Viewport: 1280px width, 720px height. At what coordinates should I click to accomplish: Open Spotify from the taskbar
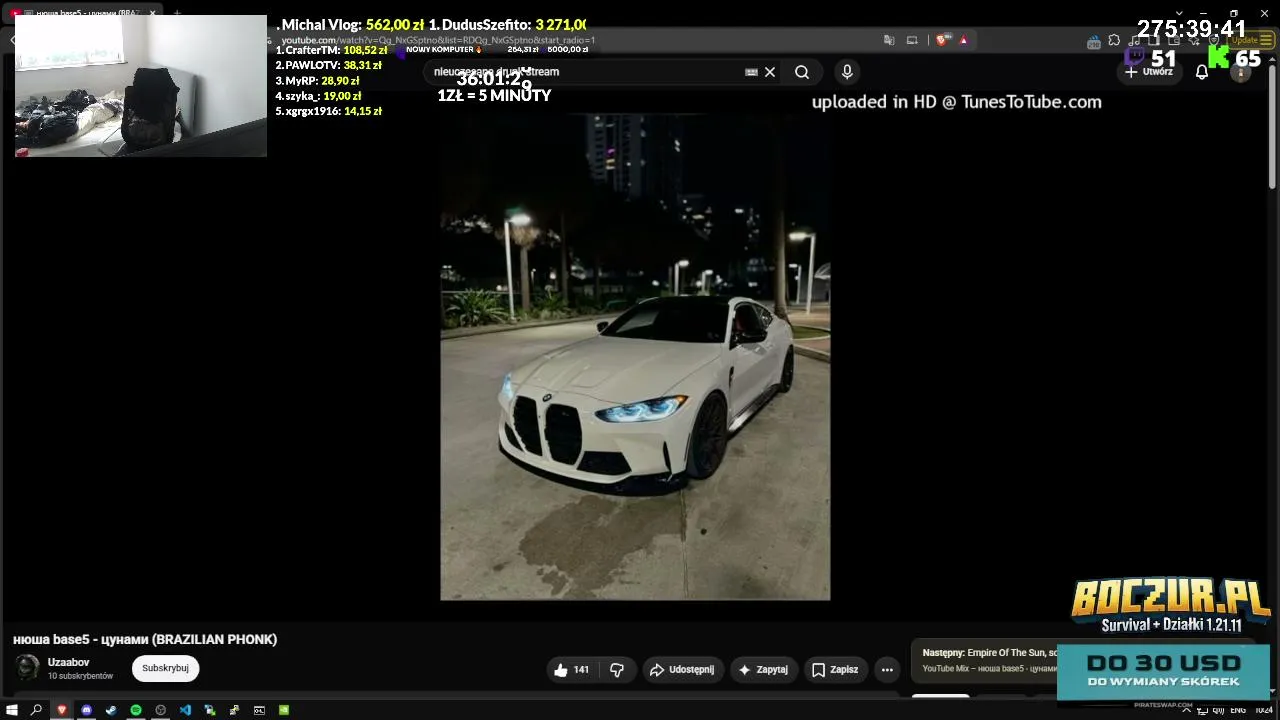[136, 710]
